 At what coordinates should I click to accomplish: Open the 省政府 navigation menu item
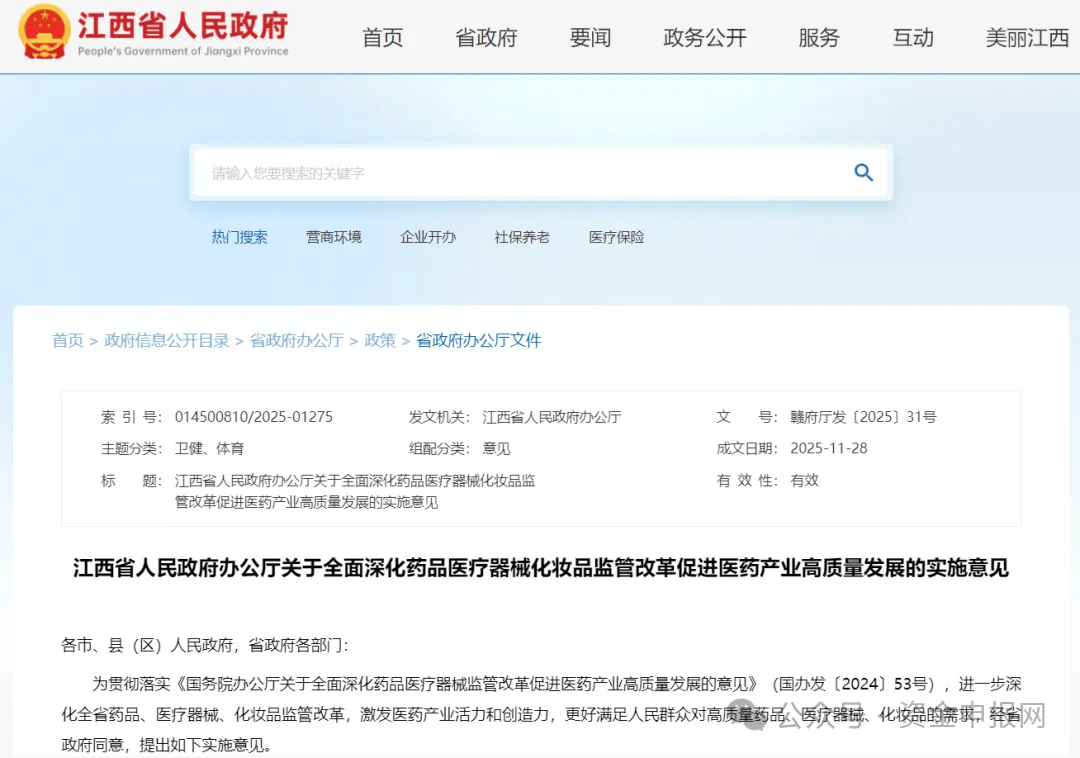486,37
